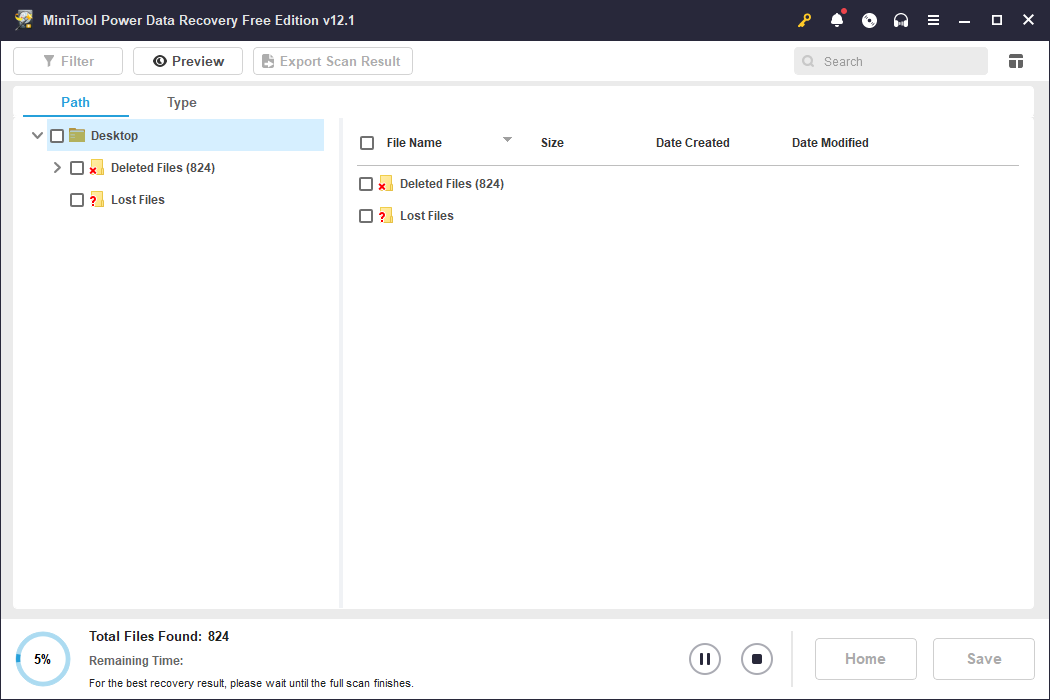Image resolution: width=1050 pixels, height=700 pixels.
Task: Sort by File Name column header
Action: point(414,143)
